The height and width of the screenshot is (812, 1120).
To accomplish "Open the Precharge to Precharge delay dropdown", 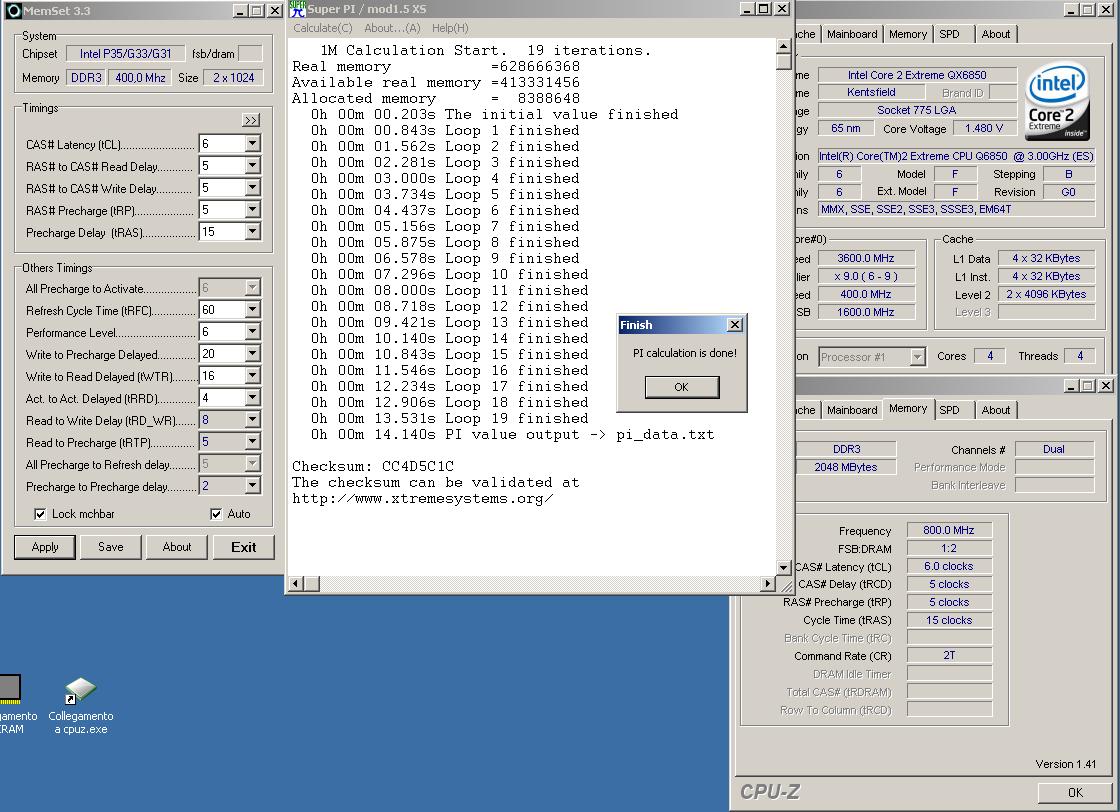I will click(x=252, y=486).
